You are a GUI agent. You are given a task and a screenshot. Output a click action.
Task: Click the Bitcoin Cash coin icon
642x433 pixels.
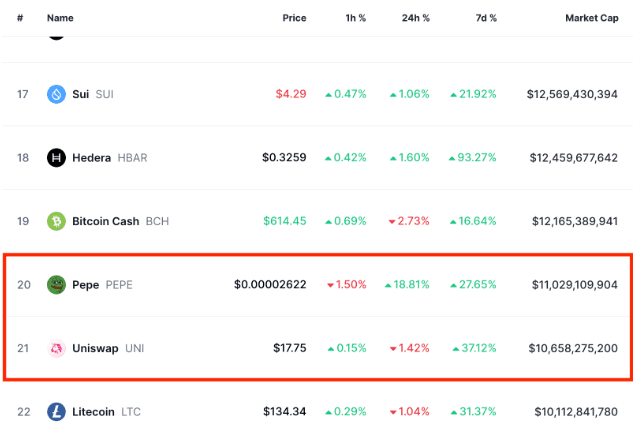56,221
